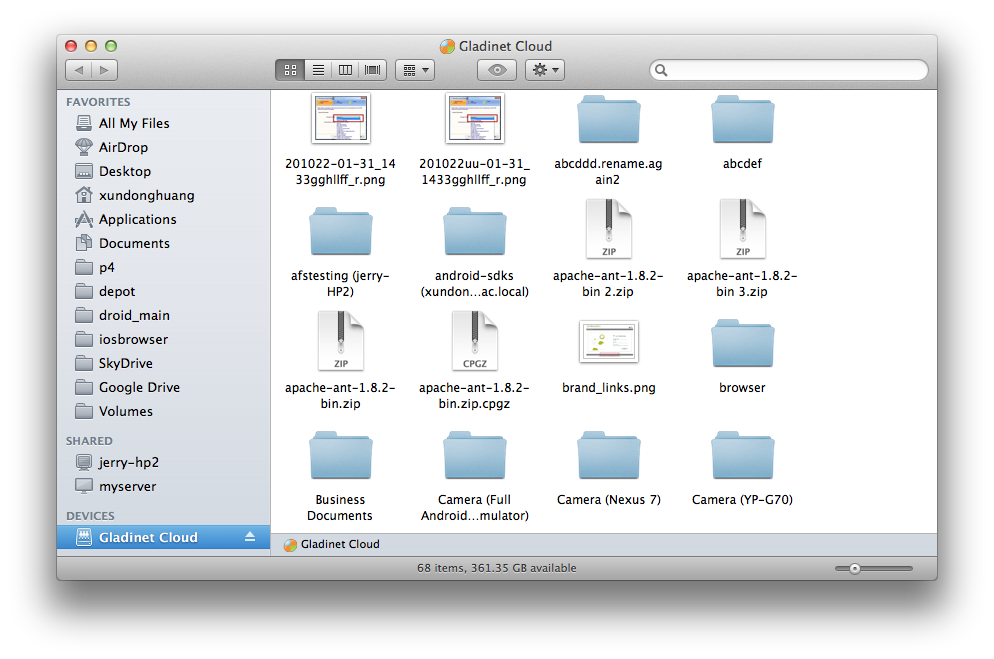Switch to list view mode
994x659 pixels.
pyautogui.click(x=318, y=70)
